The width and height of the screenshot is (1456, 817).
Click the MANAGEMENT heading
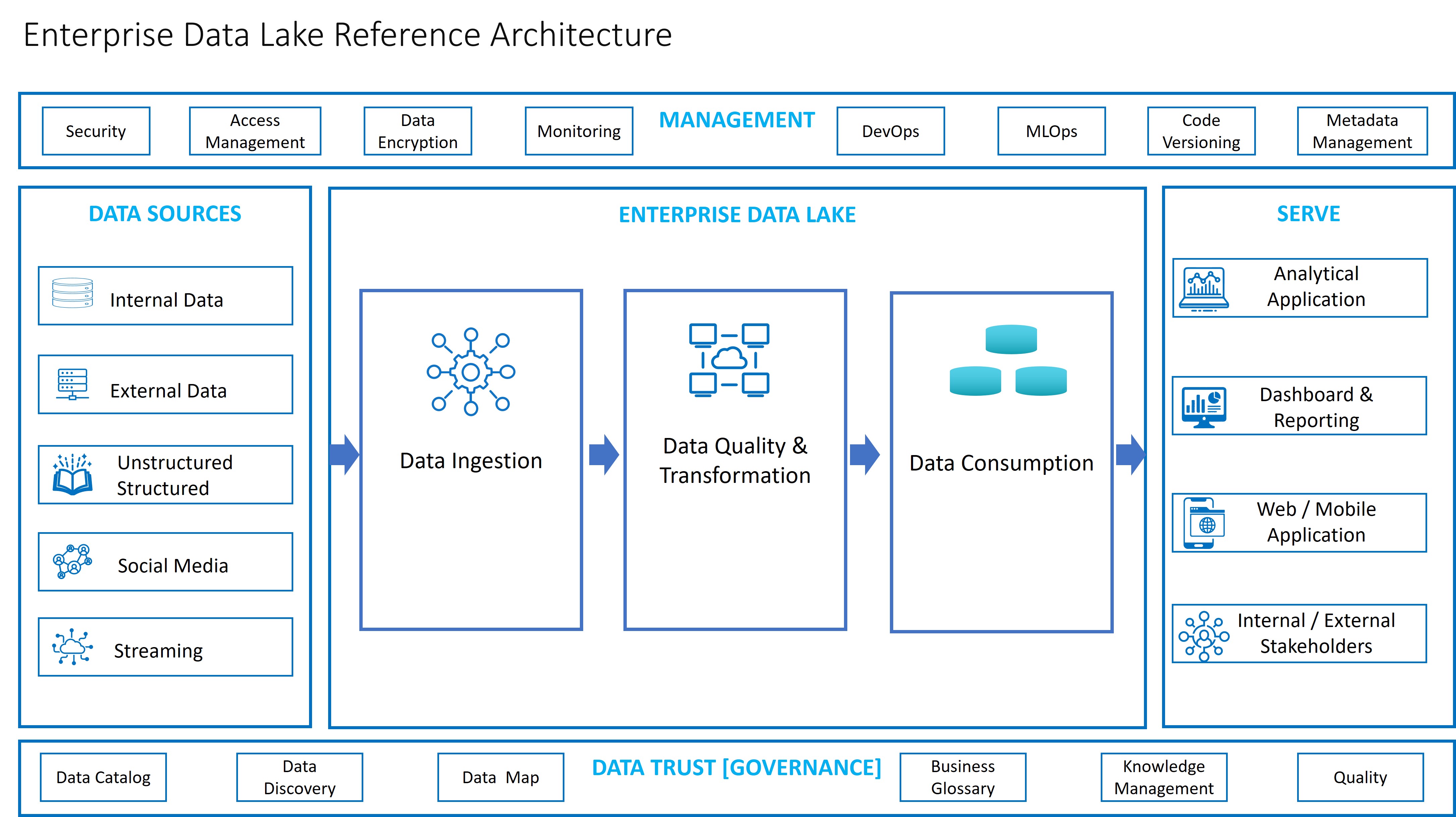click(x=736, y=120)
